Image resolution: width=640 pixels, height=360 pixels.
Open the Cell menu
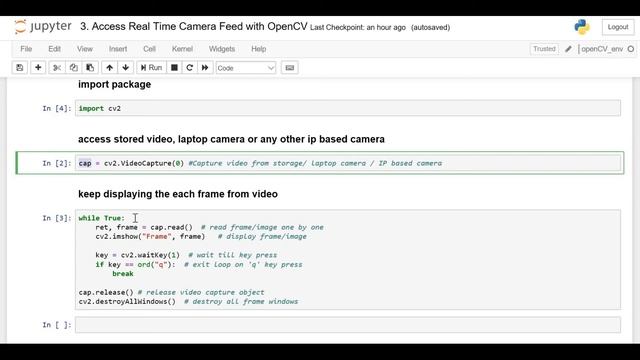tap(149, 49)
